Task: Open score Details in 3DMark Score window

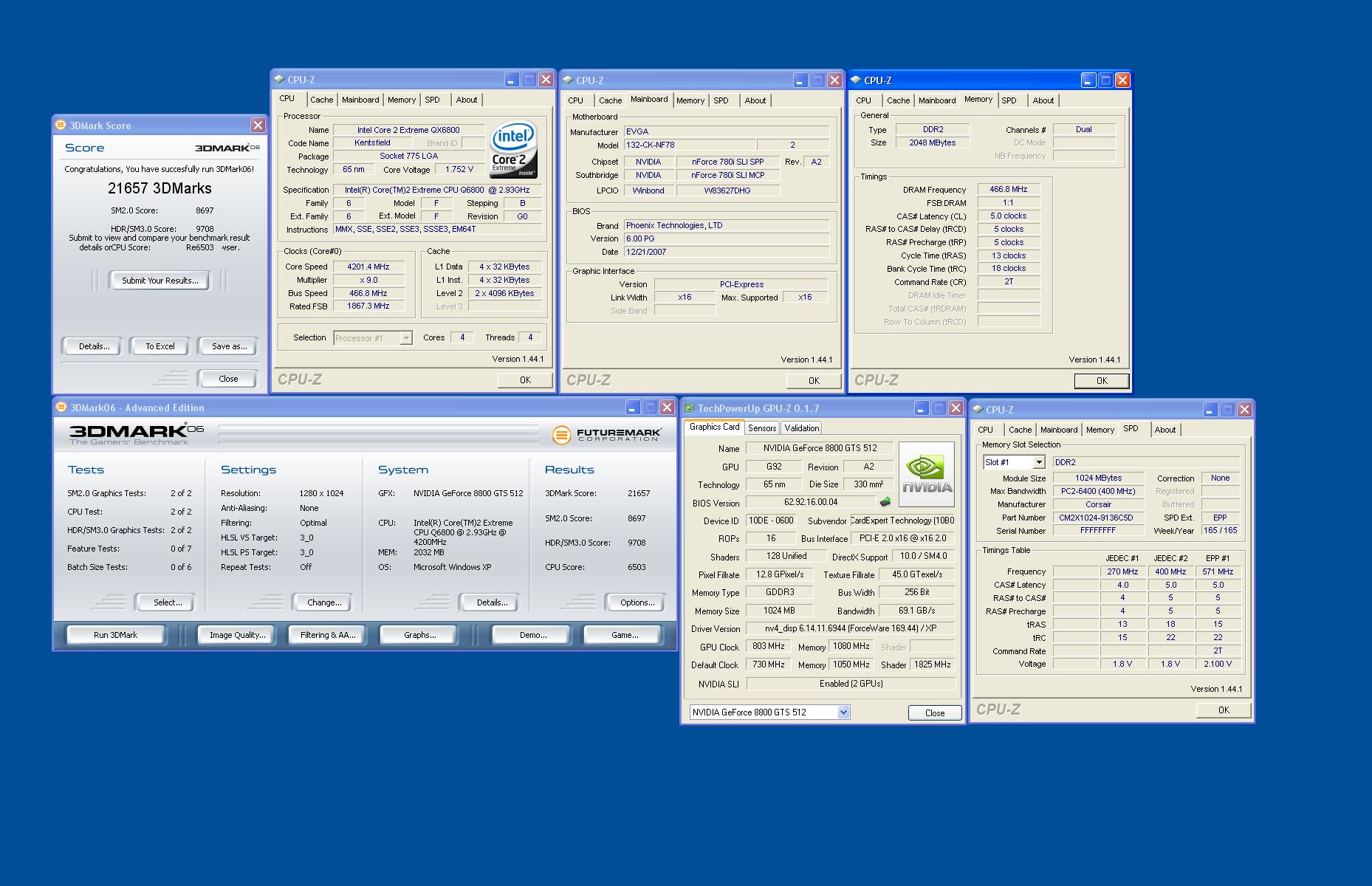Action: pyautogui.click(x=94, y=346)
